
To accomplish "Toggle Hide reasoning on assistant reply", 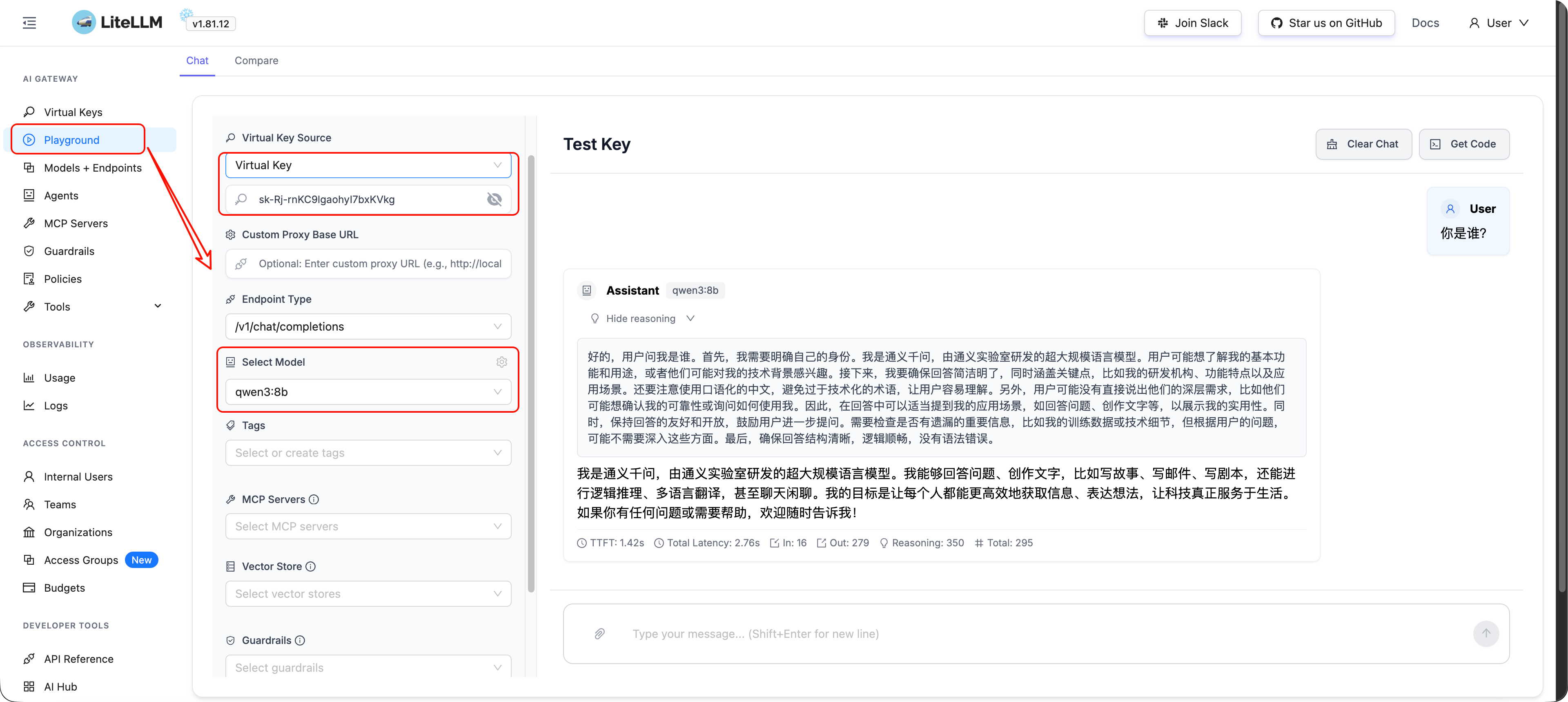I will [x=641, y=319].
